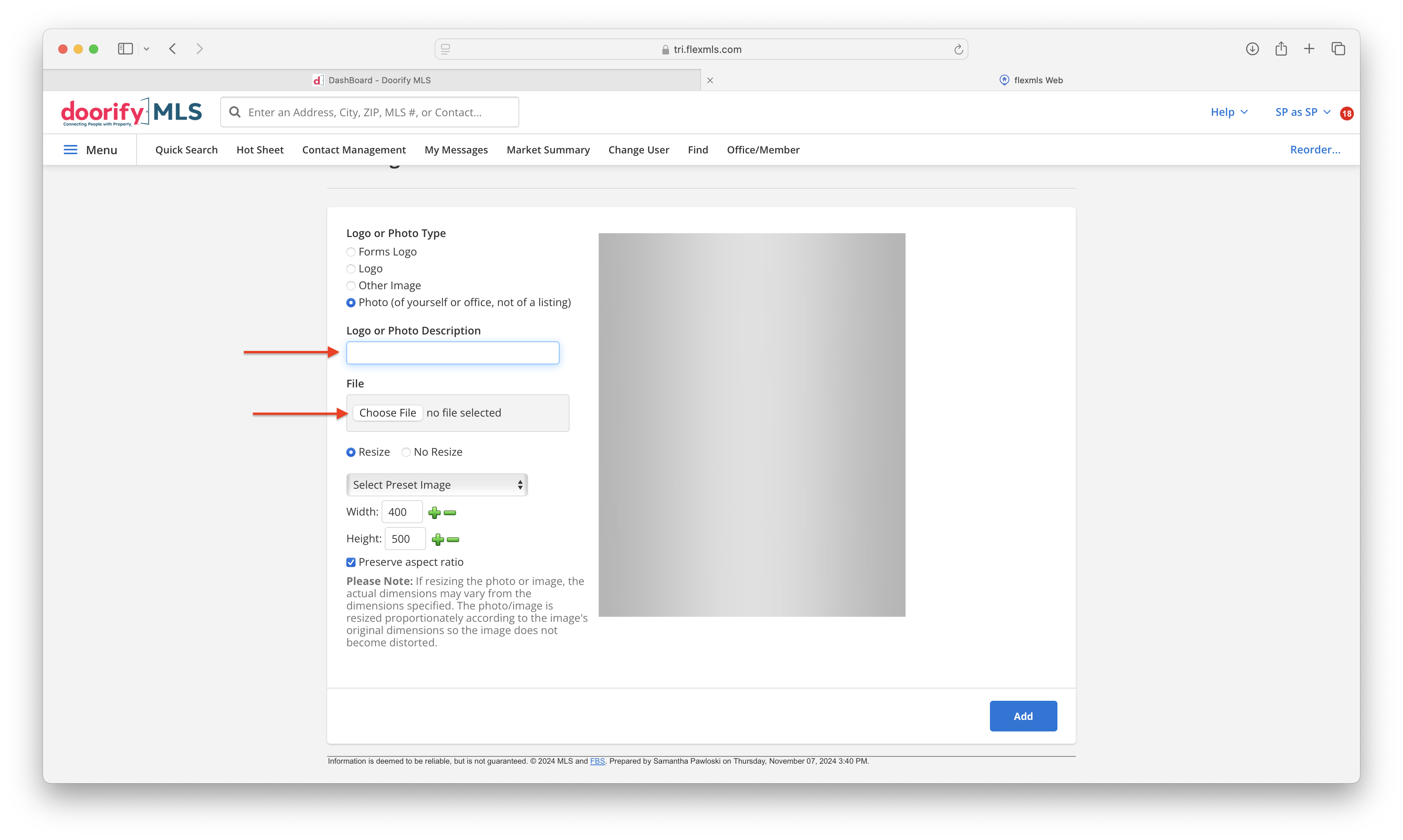
Task: Click the Logo or Photo Description field
Action: [x=453, y=352]
